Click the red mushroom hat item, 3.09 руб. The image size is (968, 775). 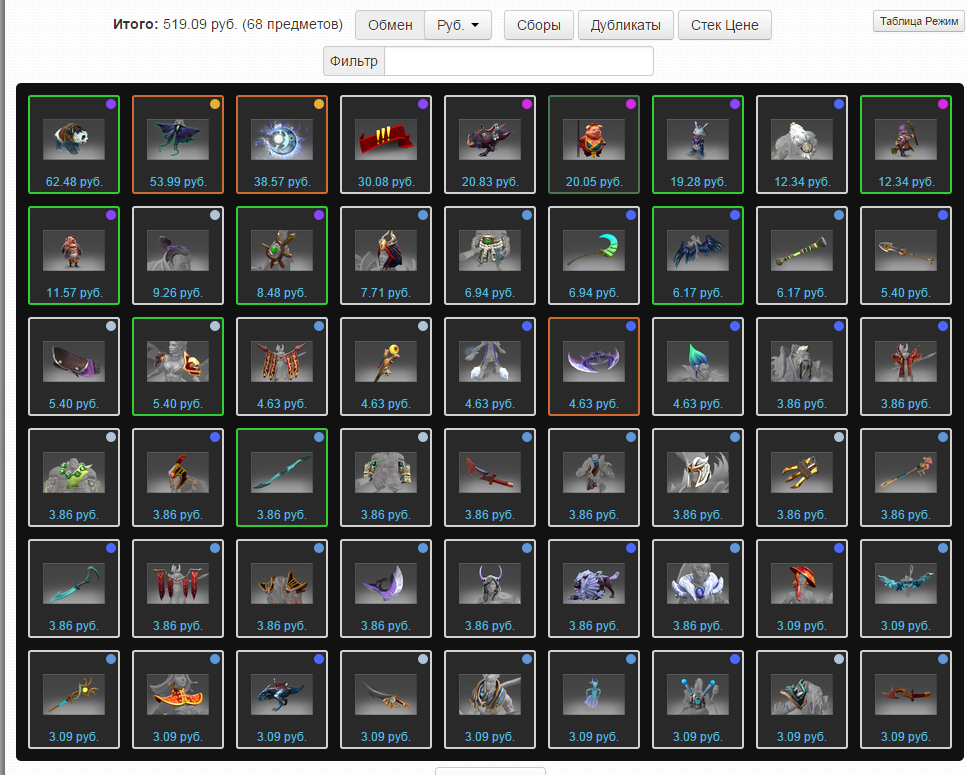(x=802, y=589)
